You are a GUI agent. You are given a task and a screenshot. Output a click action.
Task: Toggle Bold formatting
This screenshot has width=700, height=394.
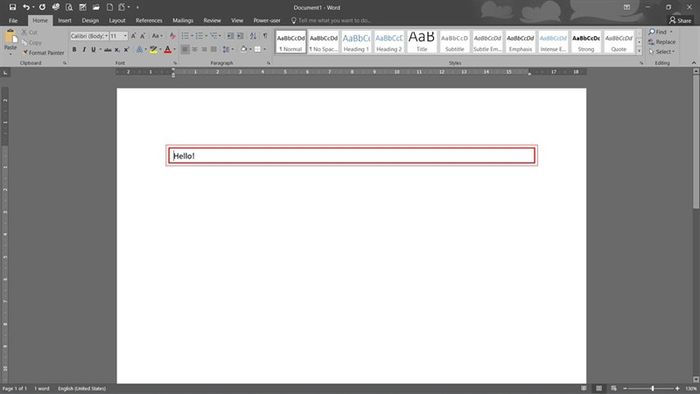(x=74, y=50)
